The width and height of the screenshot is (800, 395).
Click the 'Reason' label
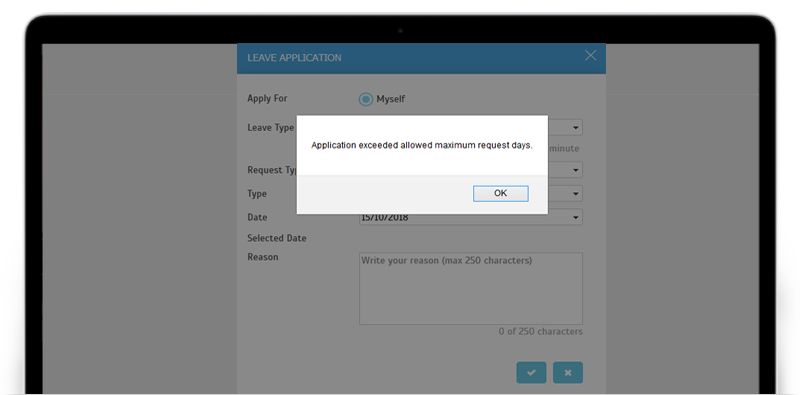[x=263, y=257]
